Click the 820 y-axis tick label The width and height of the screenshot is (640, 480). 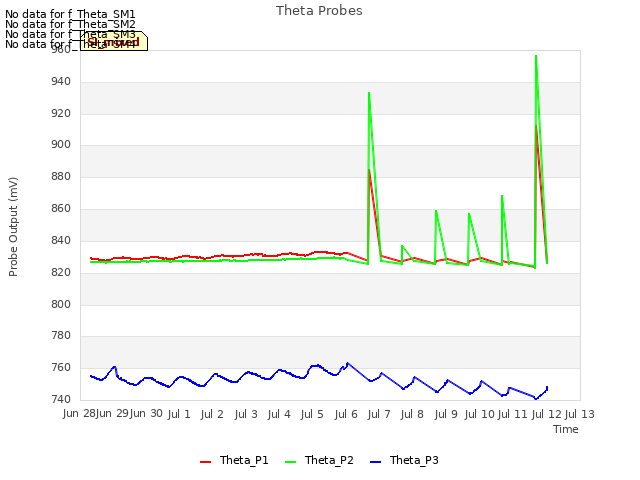[61, 272]
